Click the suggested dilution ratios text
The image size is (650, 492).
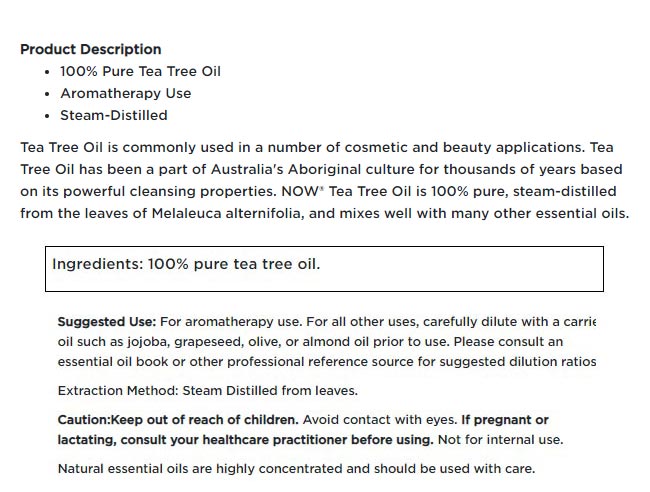click(518, 362)
